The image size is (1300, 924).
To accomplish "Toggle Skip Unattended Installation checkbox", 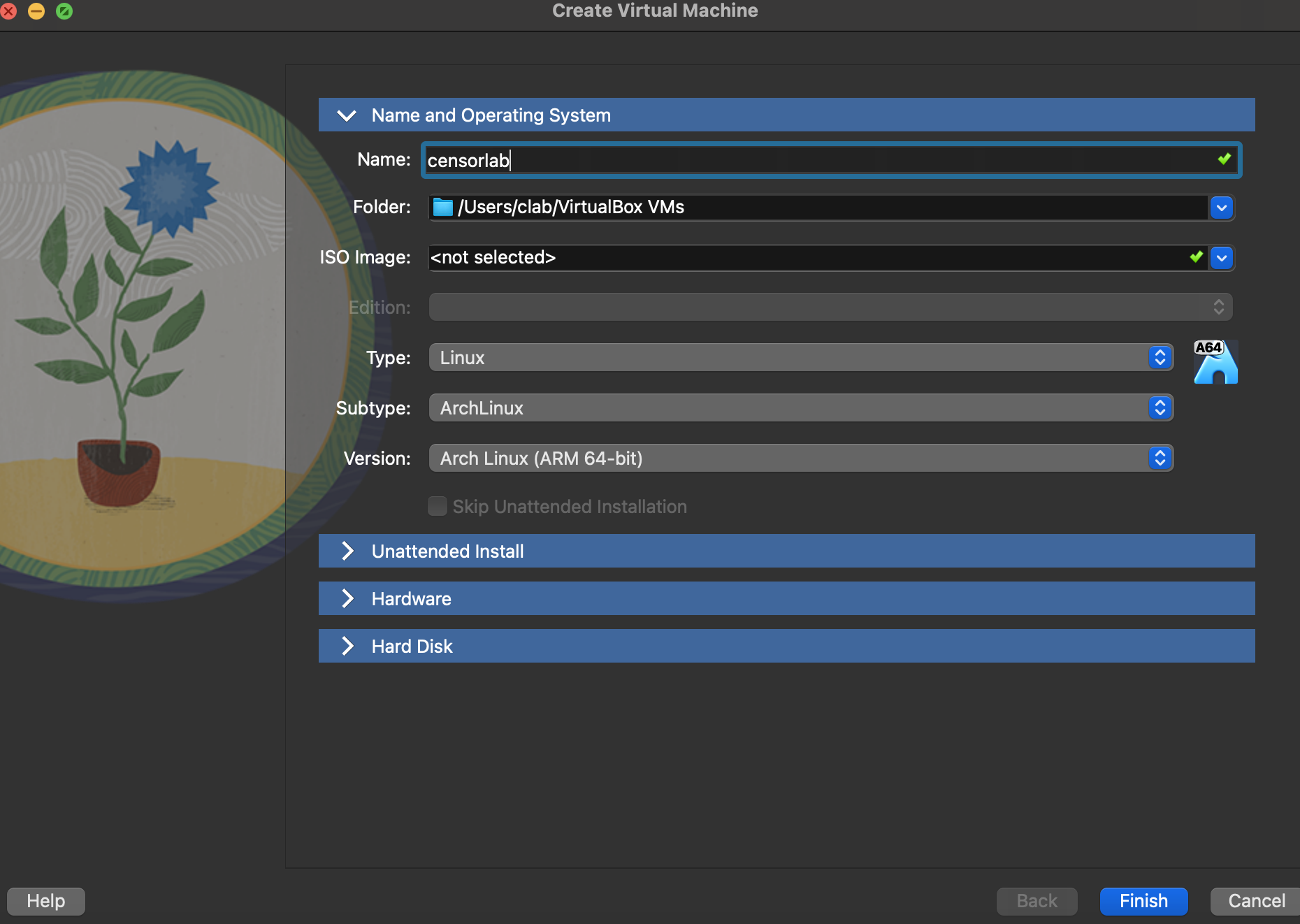I will (x=438, y=506).
